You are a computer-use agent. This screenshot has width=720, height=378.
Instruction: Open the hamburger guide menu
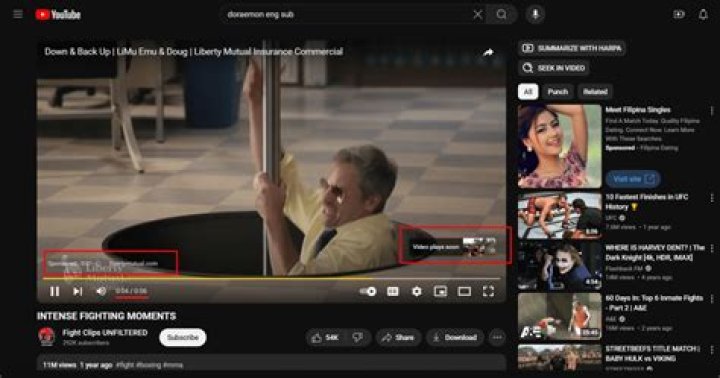(x=17, y=14)
